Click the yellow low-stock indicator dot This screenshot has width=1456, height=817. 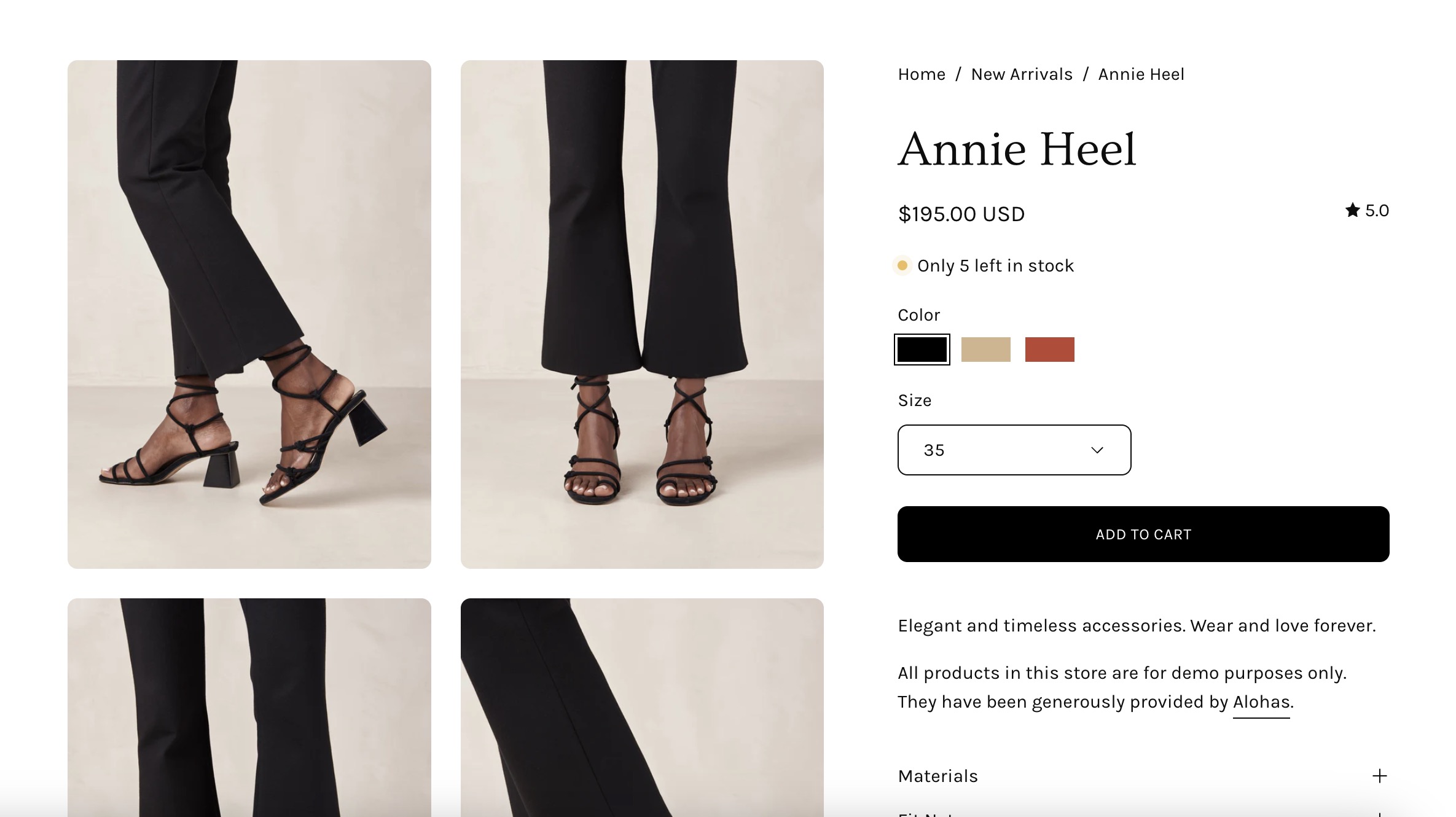point(902,266)
